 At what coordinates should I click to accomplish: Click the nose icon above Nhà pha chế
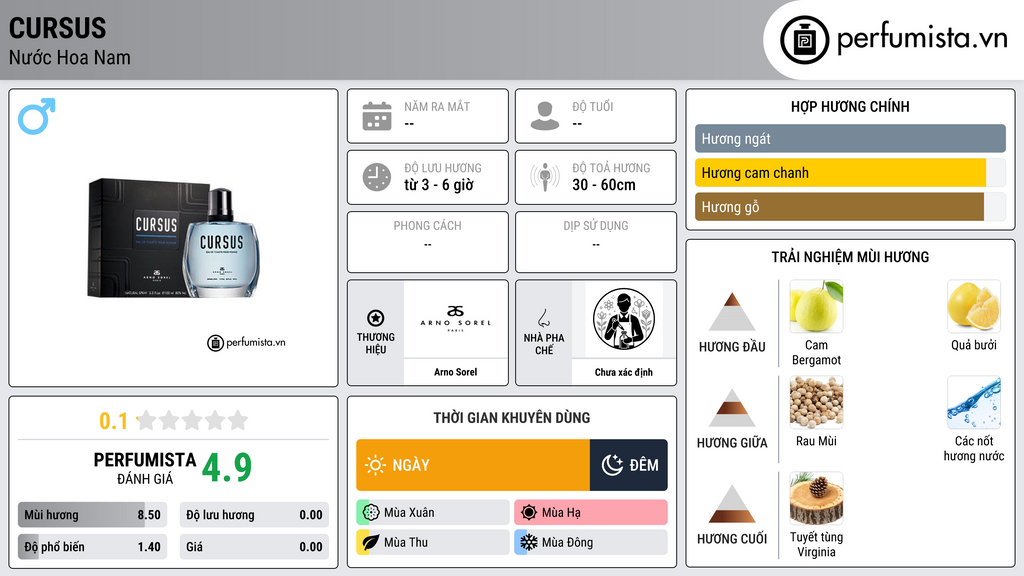click(x=543, y=318)
